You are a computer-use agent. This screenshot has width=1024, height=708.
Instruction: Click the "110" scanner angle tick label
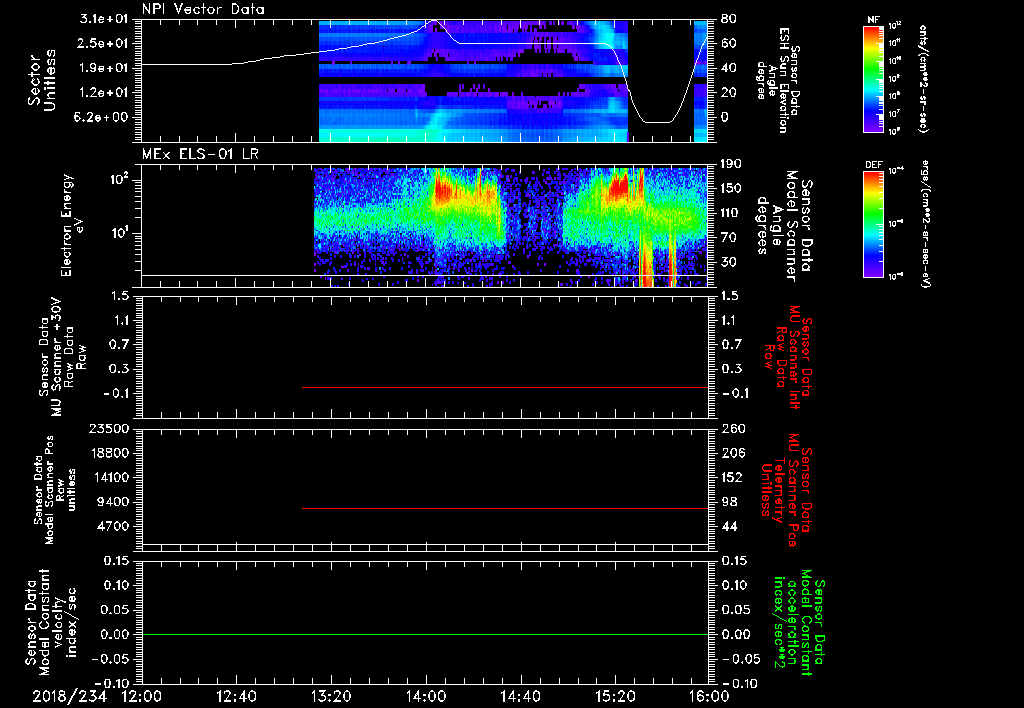[732, 213]
